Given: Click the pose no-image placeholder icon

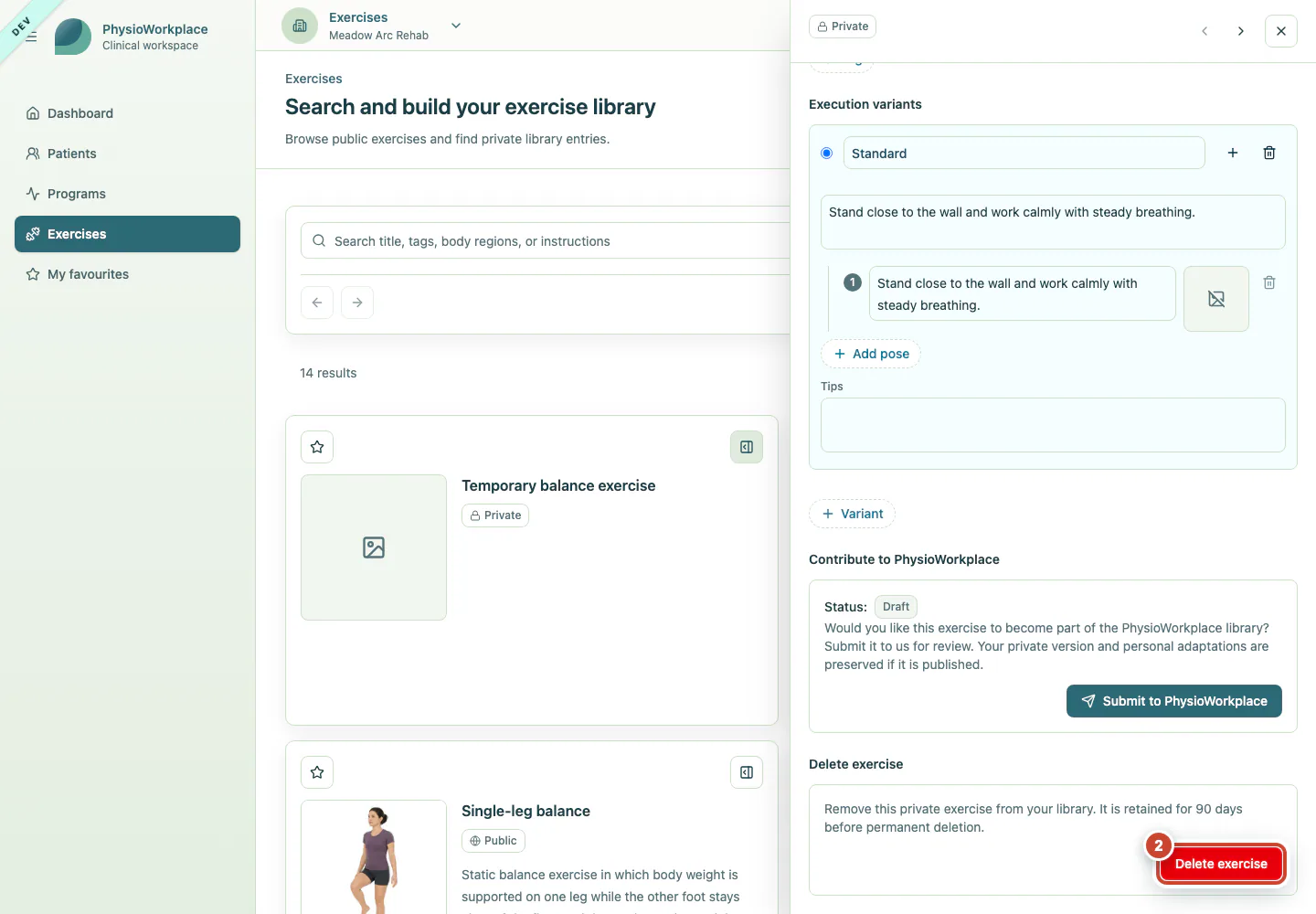Looking at the screenshot, I should coord(1216,299).
